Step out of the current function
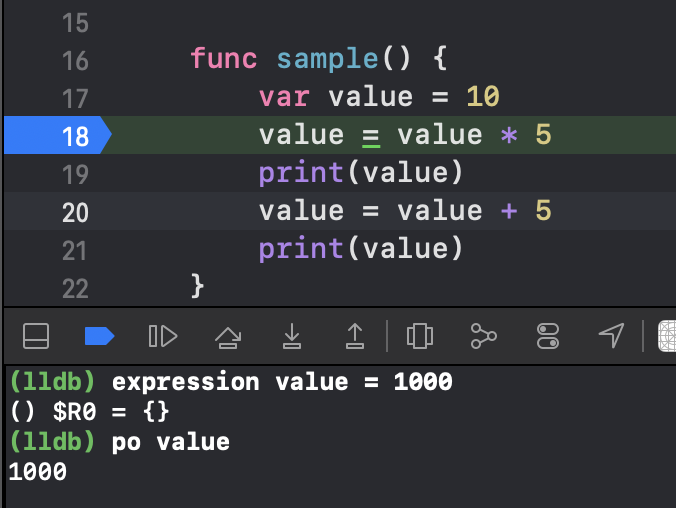Viewport: 676px width, 508px height. (x=355, y=336)
